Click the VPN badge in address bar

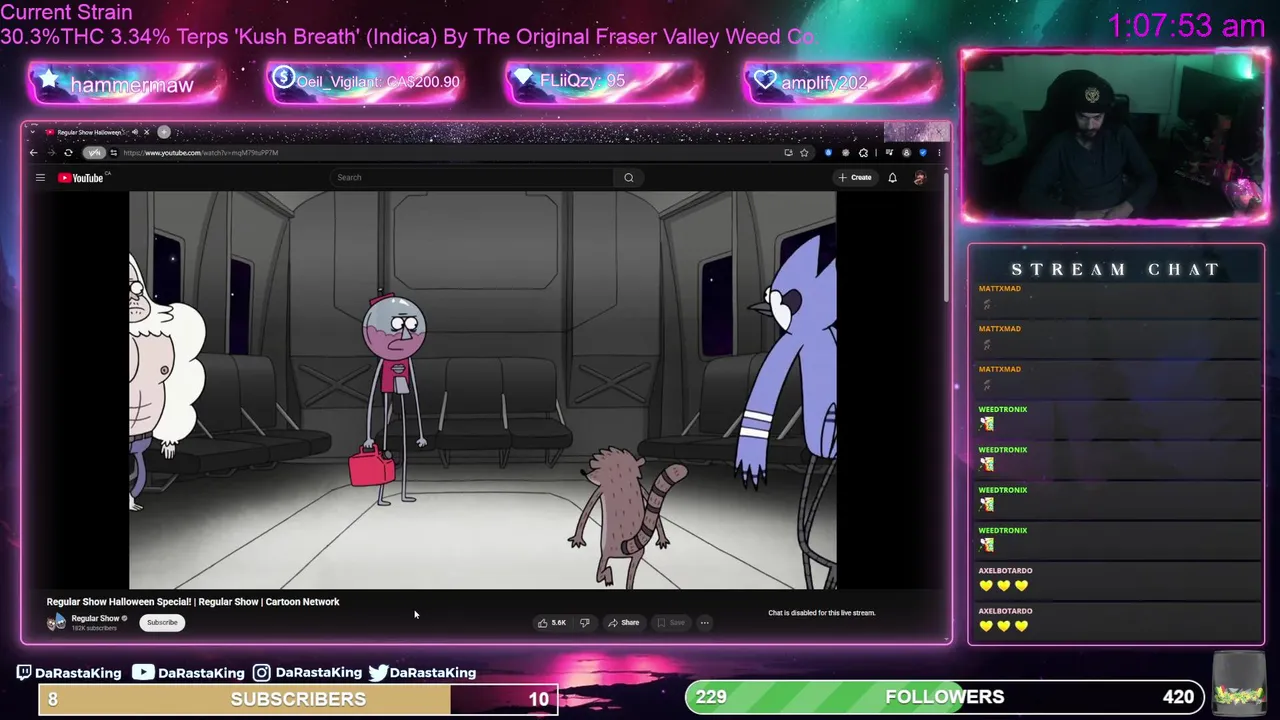(x=94, y=153)
